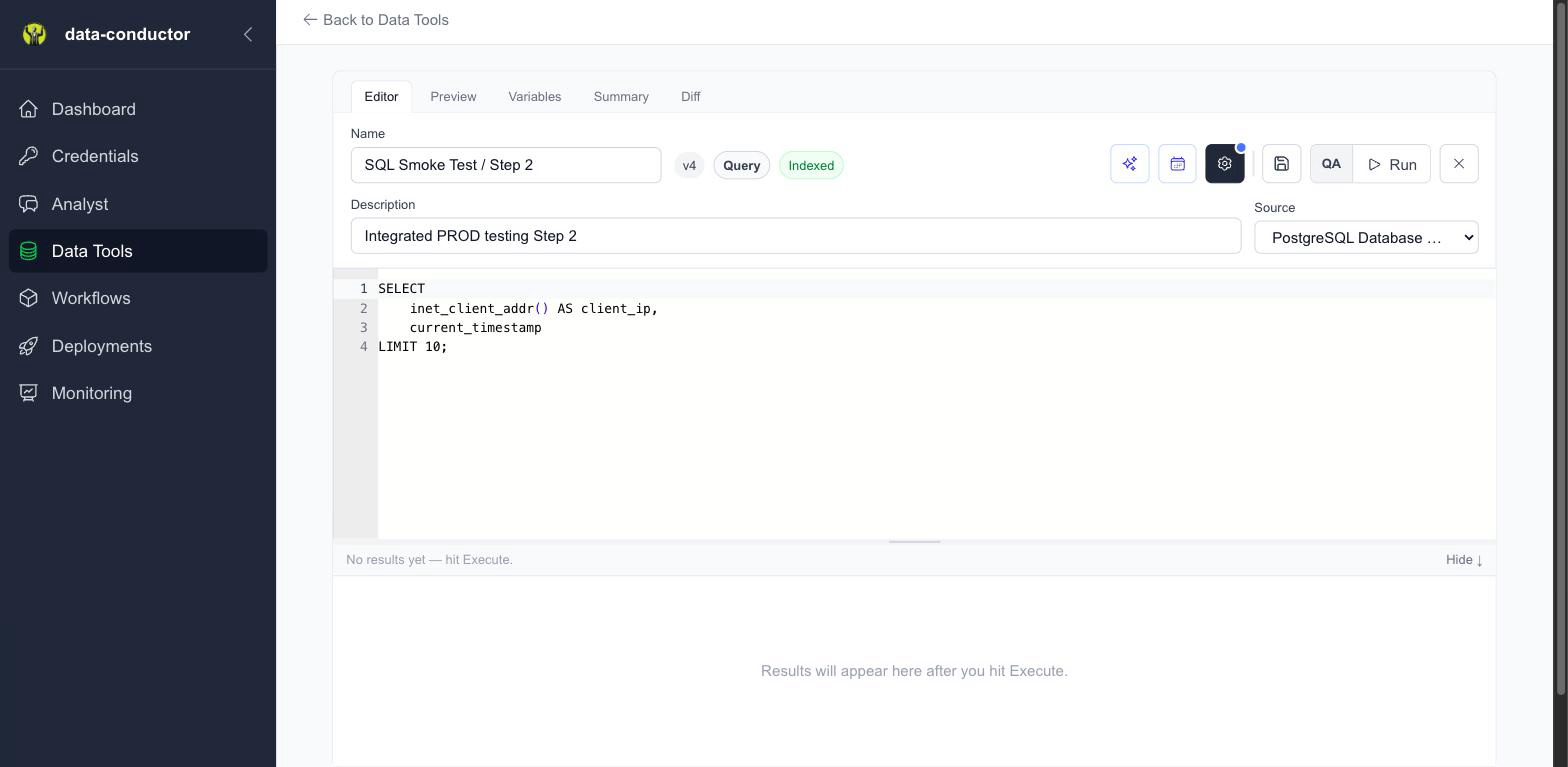Collapse the sidebar with the chevron
This screenshot has width=1568, height=767.
248,35
